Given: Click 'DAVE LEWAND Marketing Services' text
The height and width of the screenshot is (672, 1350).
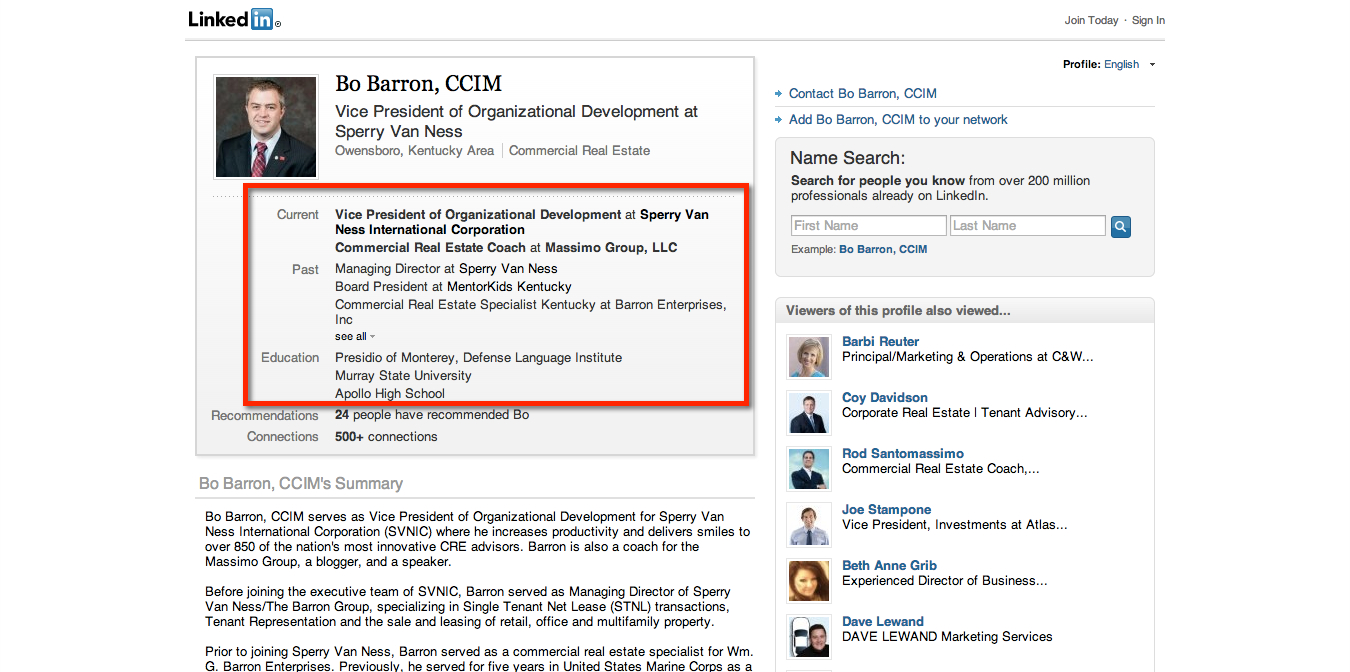Looking at the screenshot, I should click(947, 637).
